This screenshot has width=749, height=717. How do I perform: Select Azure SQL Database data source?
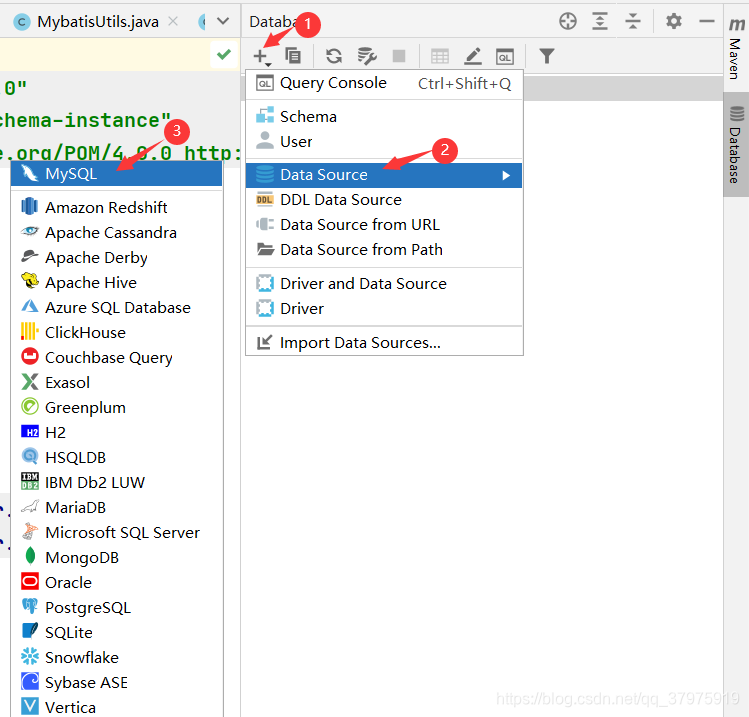pyautogui.click(x=117, y=308)
